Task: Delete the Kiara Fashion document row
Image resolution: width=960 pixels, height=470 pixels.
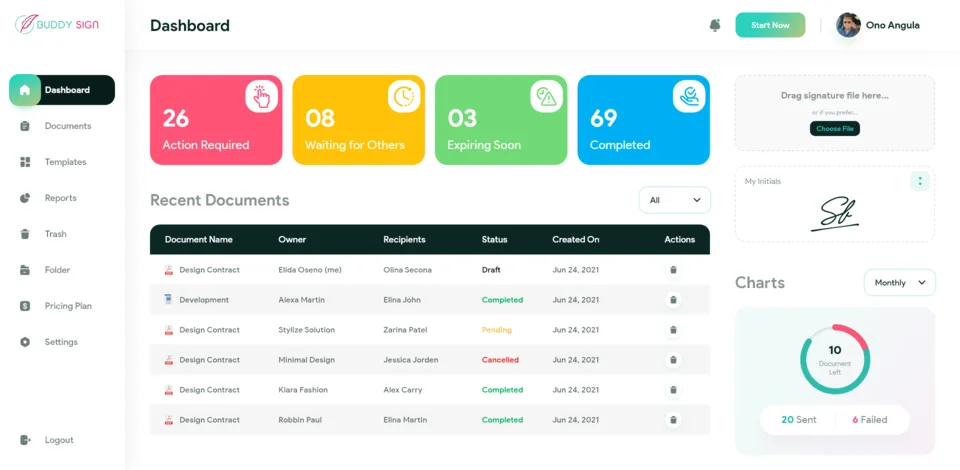Action: tap(673, 390)
